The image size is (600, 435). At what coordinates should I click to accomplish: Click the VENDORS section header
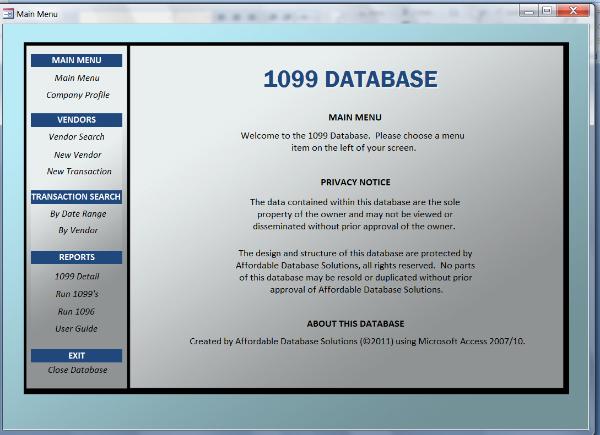(77, 120)
